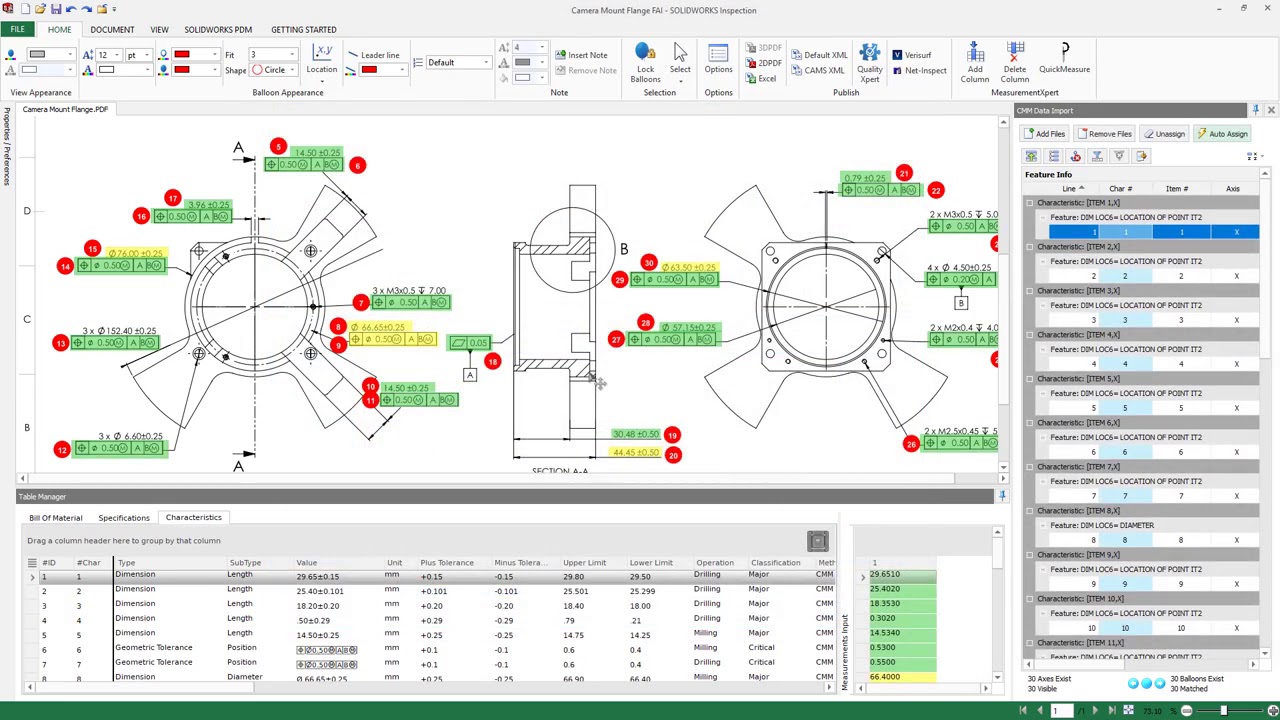
Task: Publish the report to Excel
Action: pos(761,78)
